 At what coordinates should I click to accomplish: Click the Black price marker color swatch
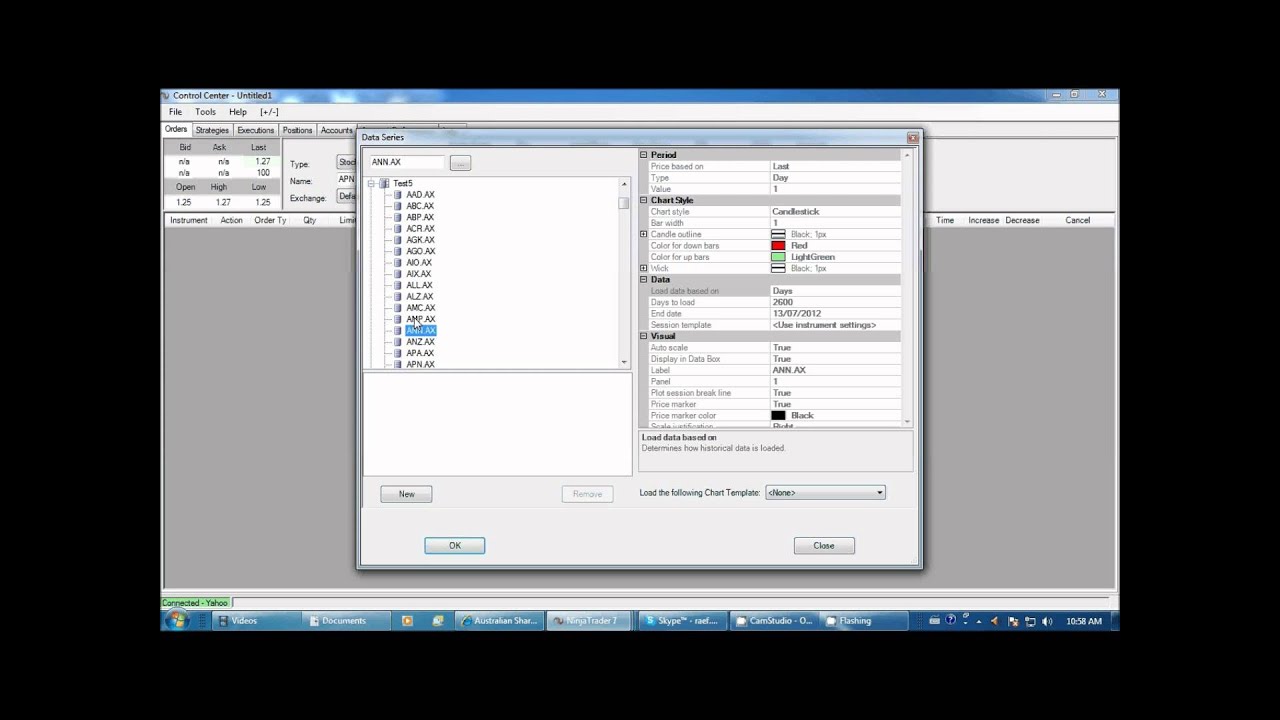pos(778,416)
